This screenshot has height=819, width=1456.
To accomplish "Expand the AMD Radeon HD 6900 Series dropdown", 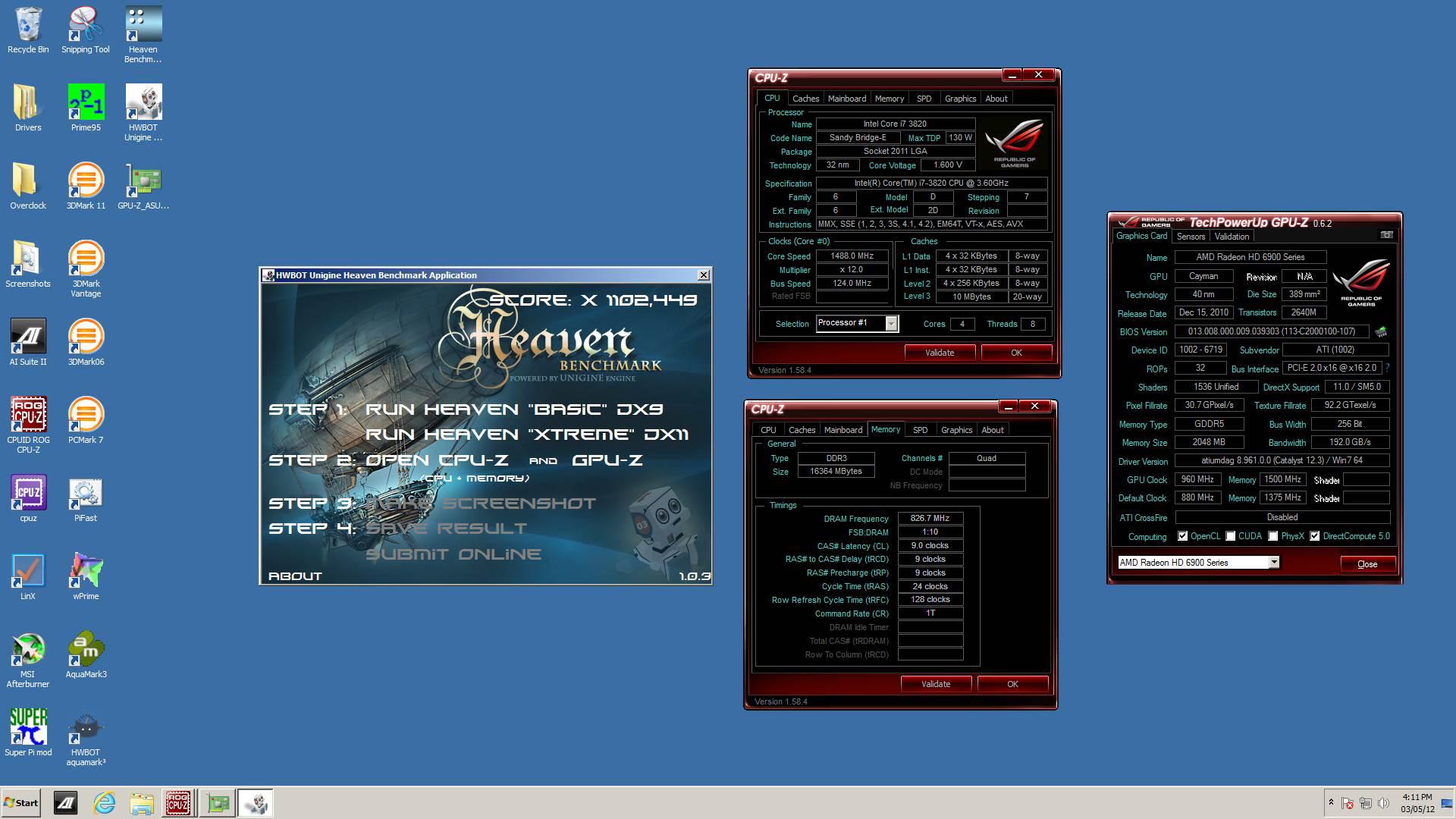I will [1274, 562].
